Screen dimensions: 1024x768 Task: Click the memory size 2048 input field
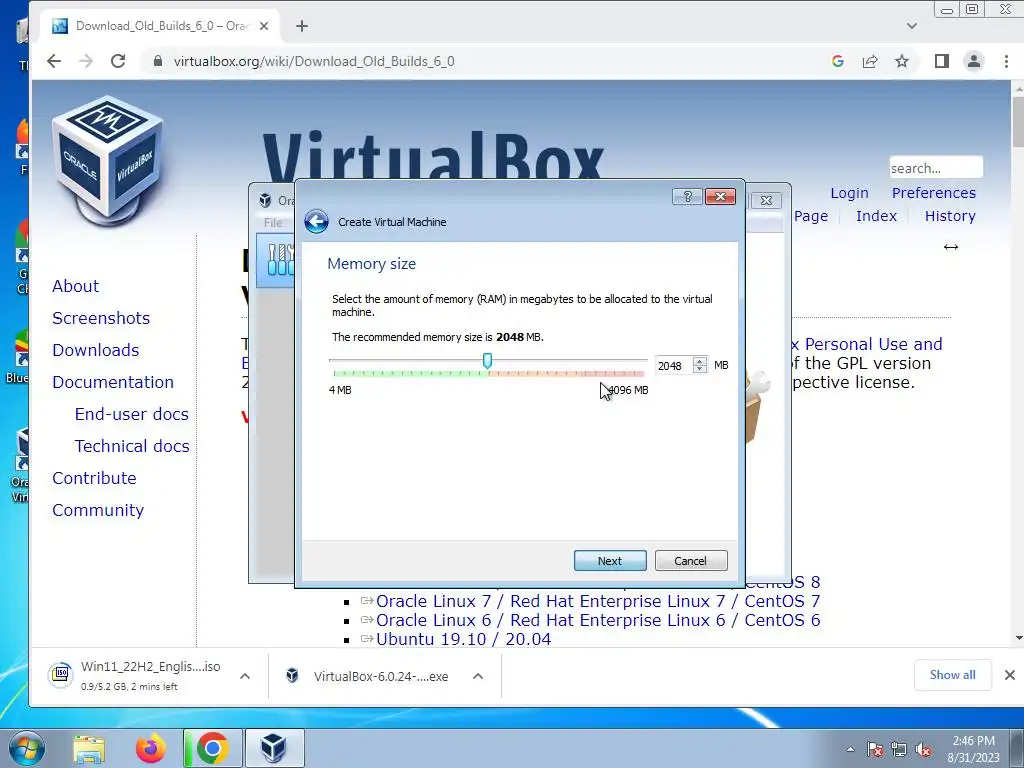click(x=674, y=366)
